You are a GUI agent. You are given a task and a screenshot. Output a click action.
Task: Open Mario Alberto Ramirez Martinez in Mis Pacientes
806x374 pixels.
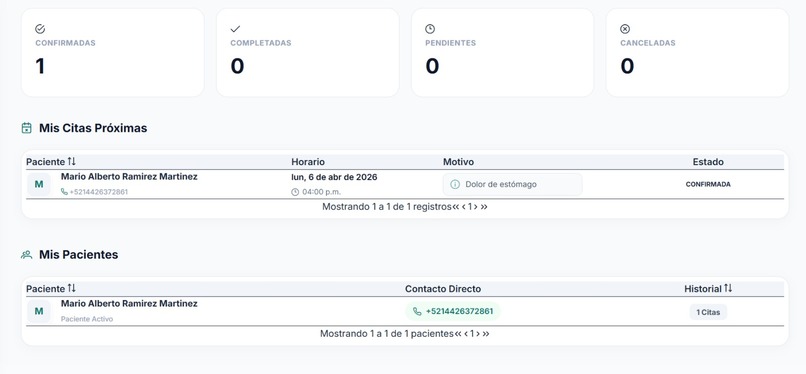point(129,304)
